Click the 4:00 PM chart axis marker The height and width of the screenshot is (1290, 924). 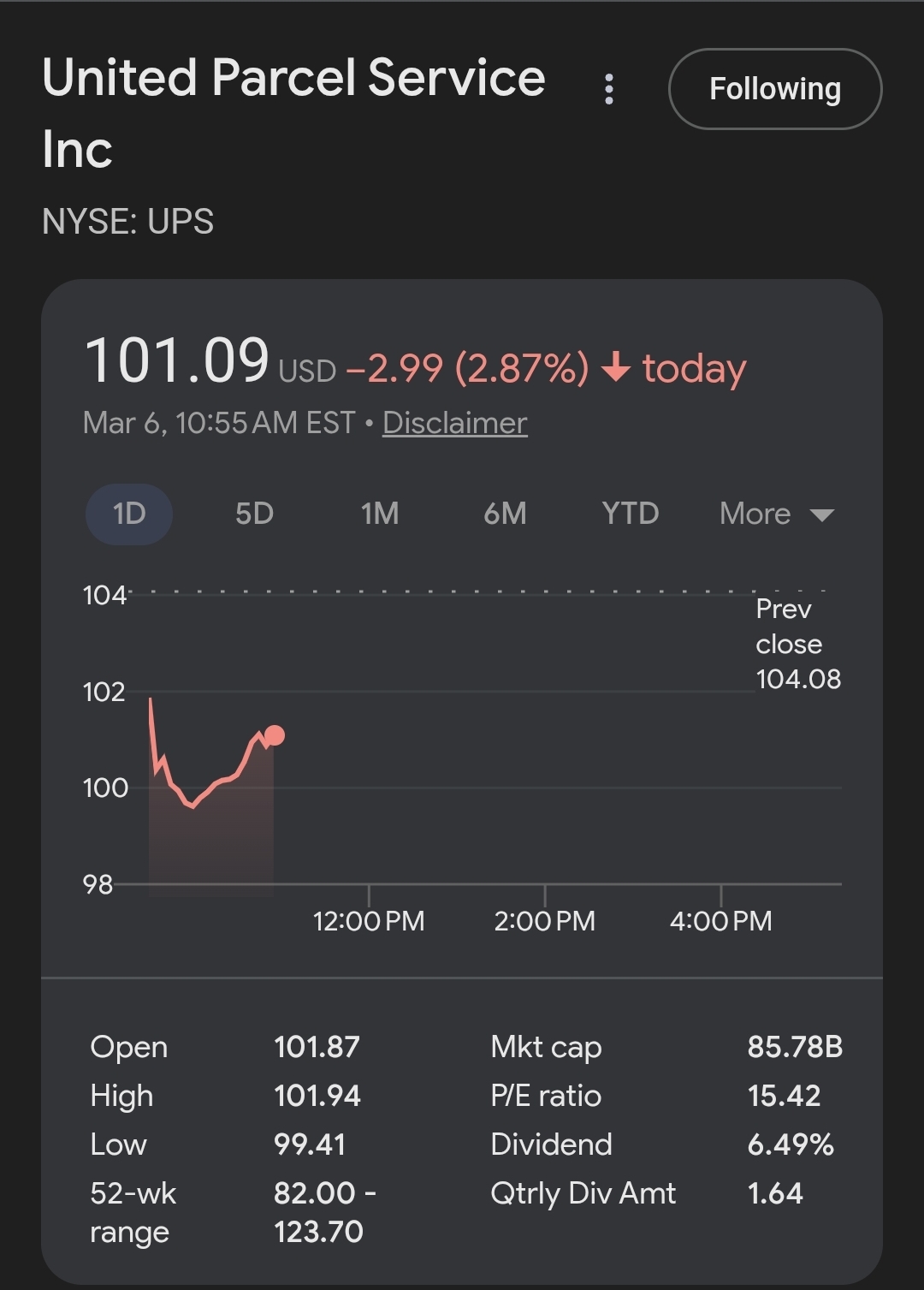click(721, 921)
